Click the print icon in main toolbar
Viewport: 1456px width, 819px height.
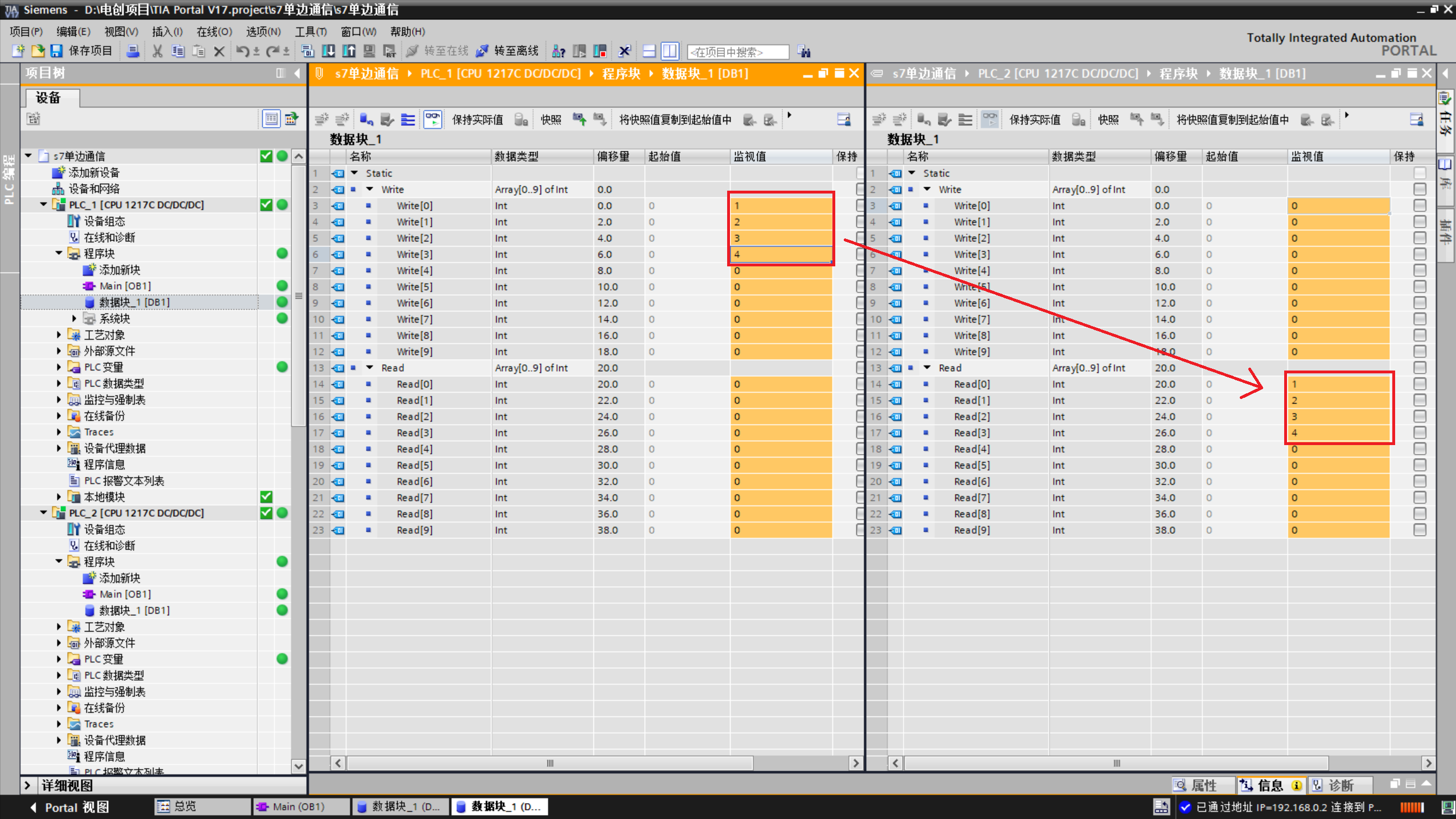point(133,51)
